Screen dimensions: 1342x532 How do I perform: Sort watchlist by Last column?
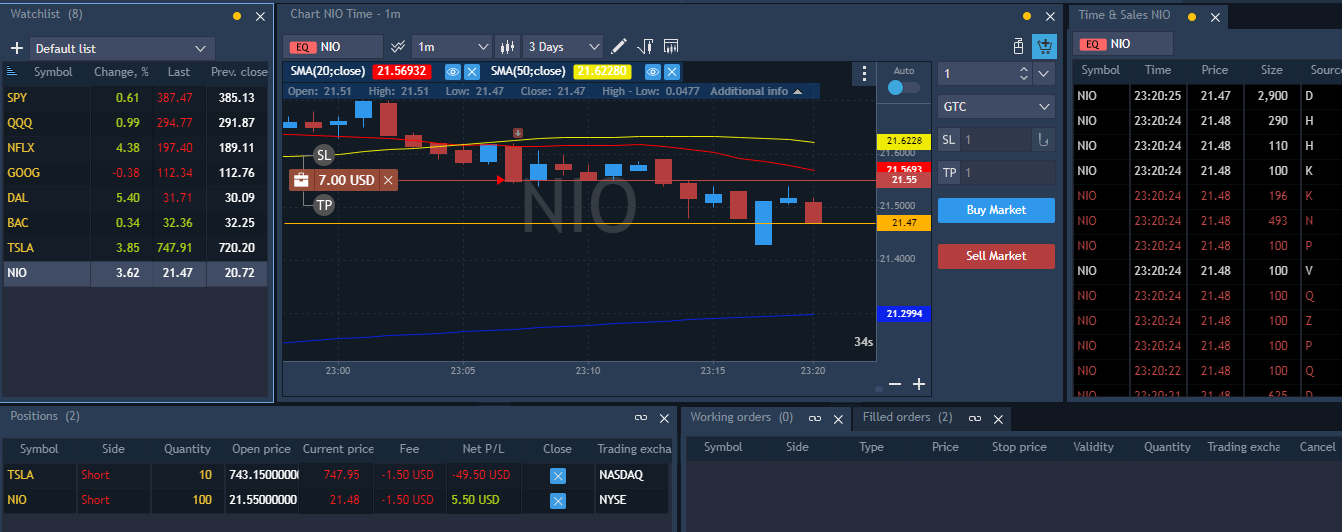pos(179,72)
